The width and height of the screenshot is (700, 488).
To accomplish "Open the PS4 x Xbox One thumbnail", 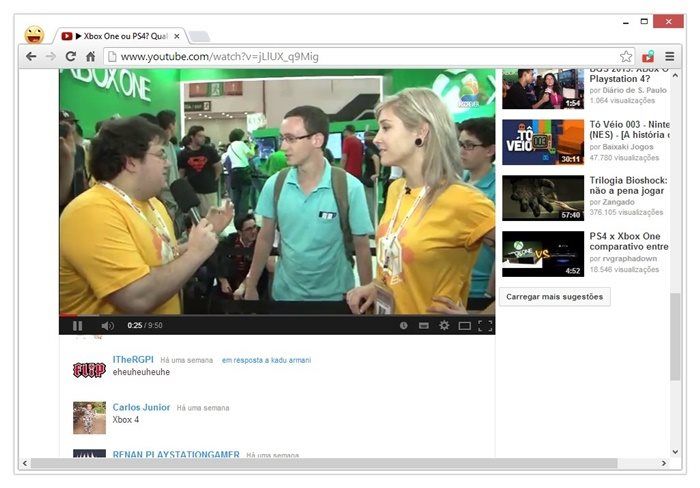I will [543, 254].
